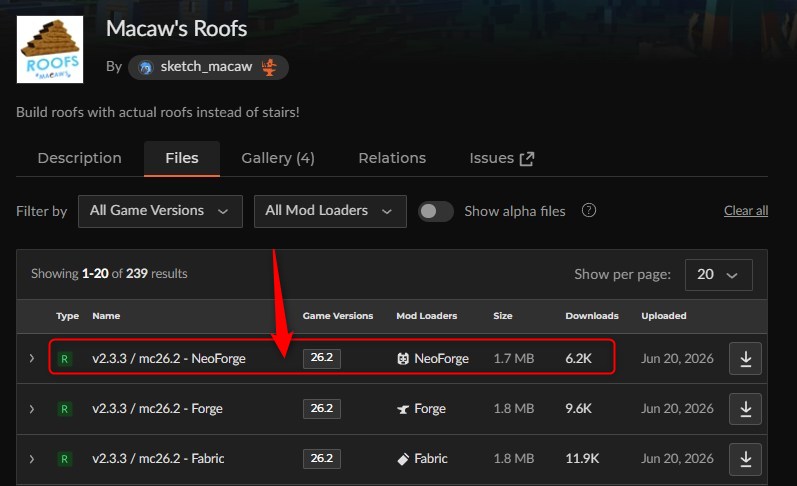This screenshot has width=797, height=486.
Task: Go to the Relations tab
Action: 392,158
